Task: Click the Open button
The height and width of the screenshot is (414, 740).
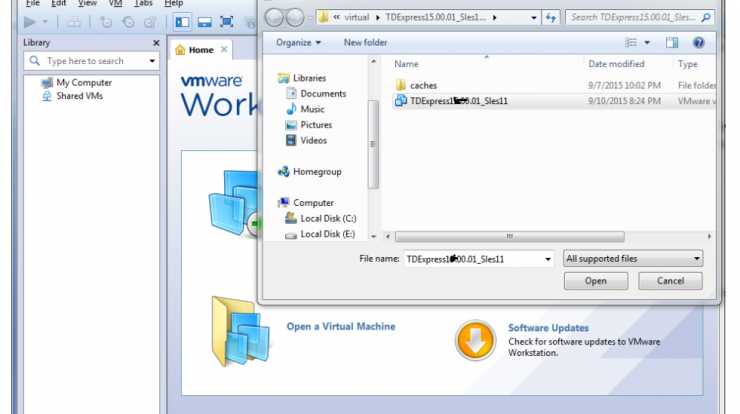Action: [596, 281]
